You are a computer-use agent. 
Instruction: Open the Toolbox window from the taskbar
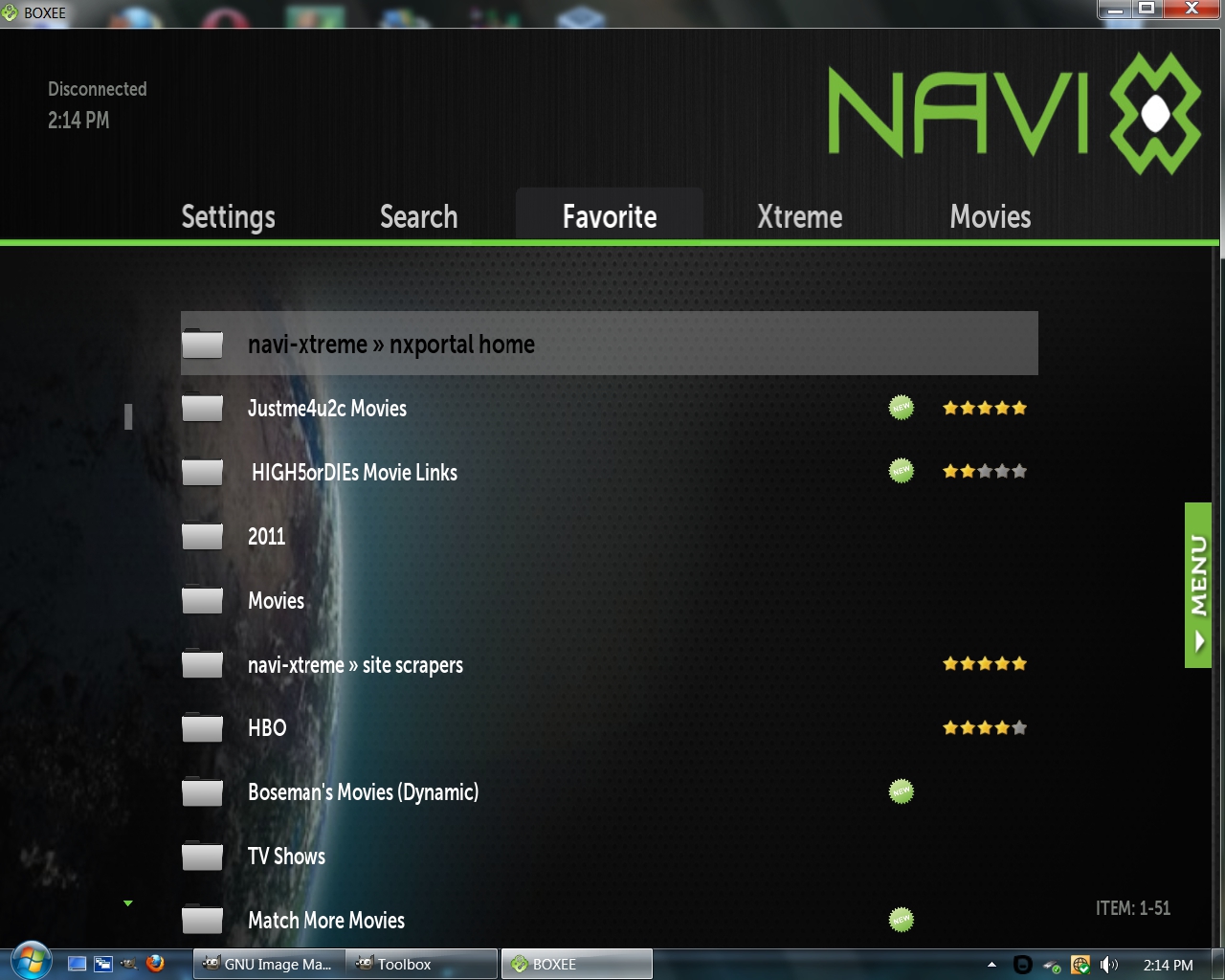click(x=422, y=964)
